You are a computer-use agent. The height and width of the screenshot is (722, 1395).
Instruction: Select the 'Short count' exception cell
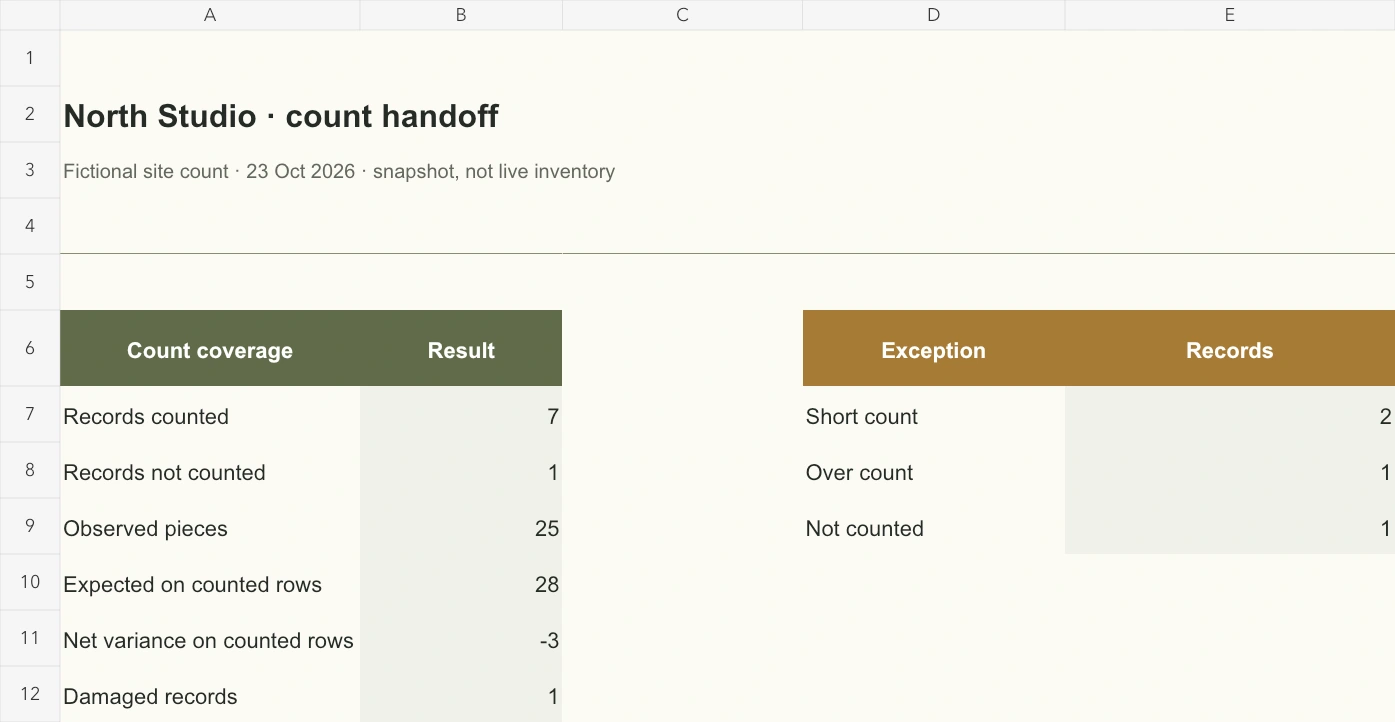(x=933, y=414)
